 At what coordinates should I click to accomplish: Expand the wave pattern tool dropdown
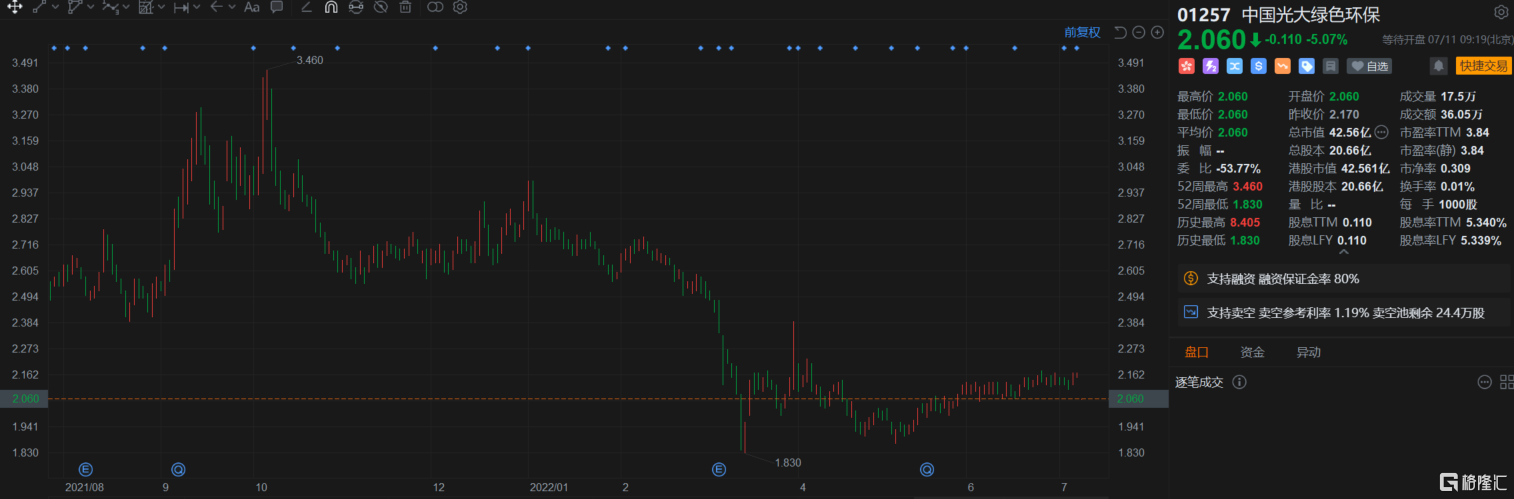[x=126, y=7]
